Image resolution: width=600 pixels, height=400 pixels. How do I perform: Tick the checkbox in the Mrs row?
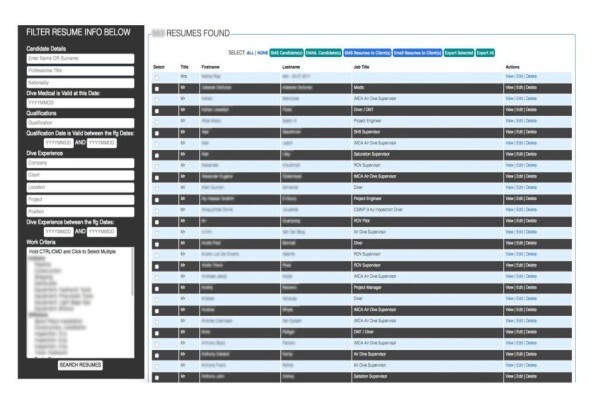coord(157,78)
